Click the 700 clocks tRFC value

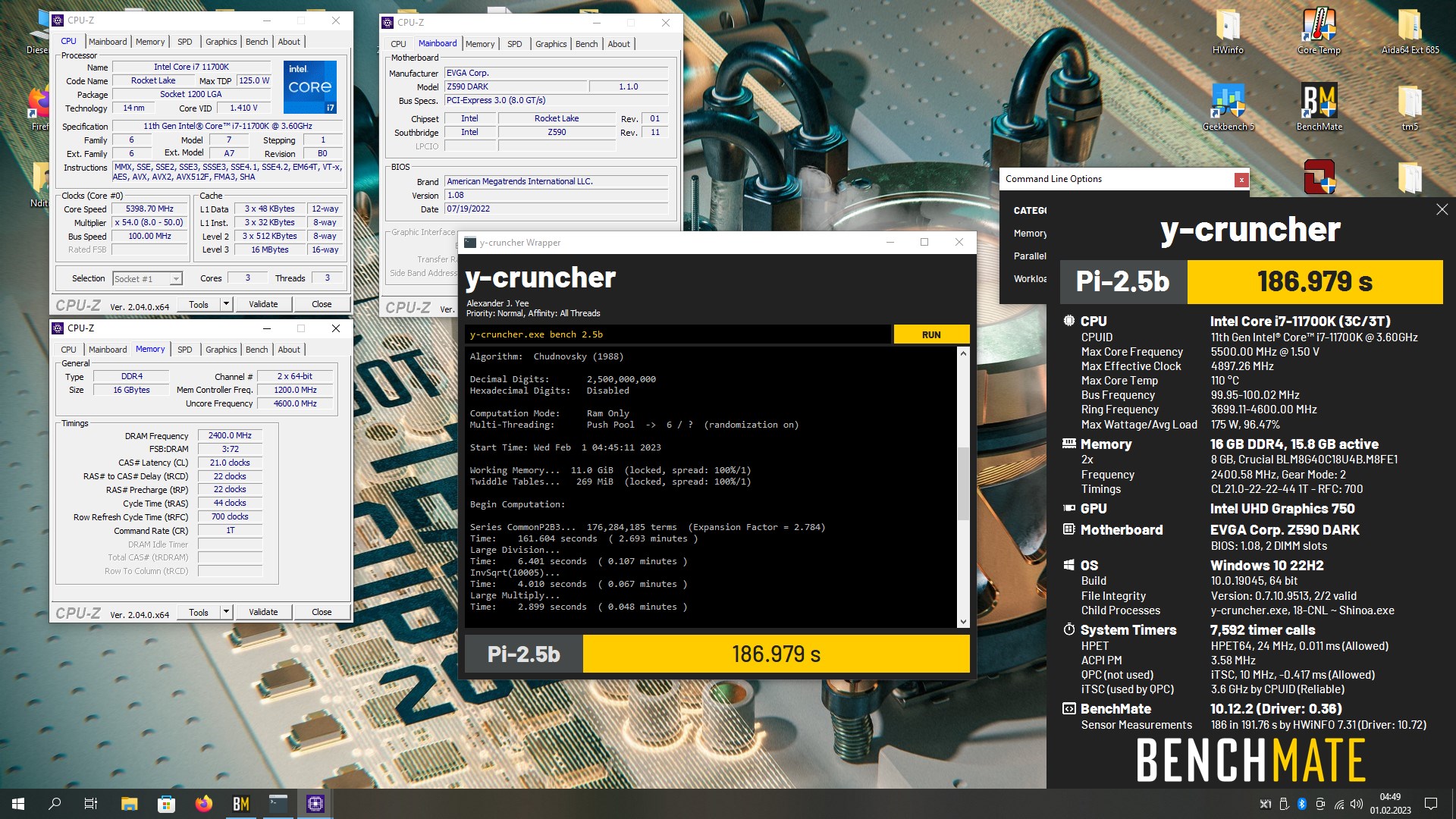[x=230, y=516]
